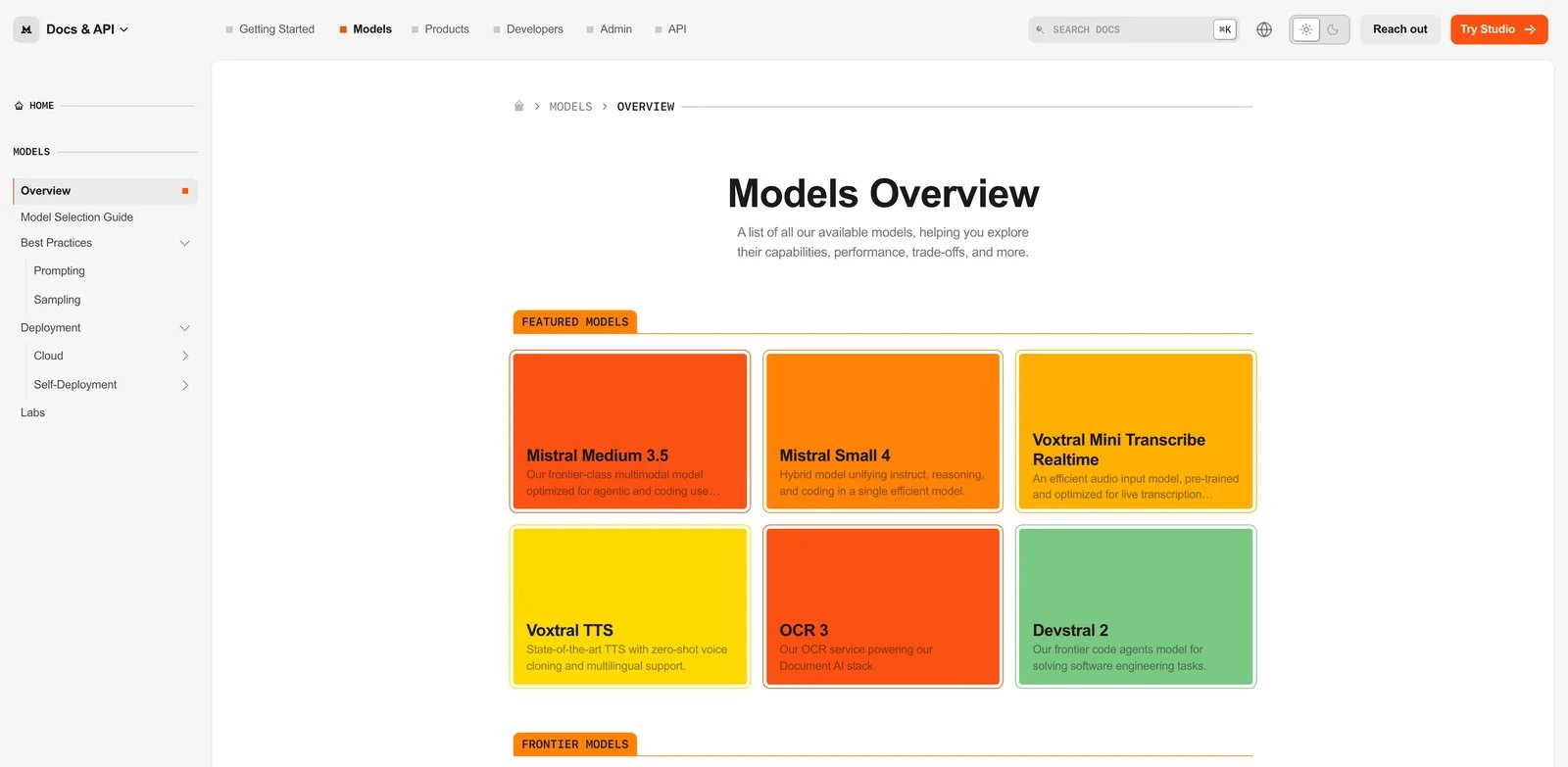Screen dimensions: 1568x767
Task: Open the Devstral 2 card
Action: click(1136, 606)
